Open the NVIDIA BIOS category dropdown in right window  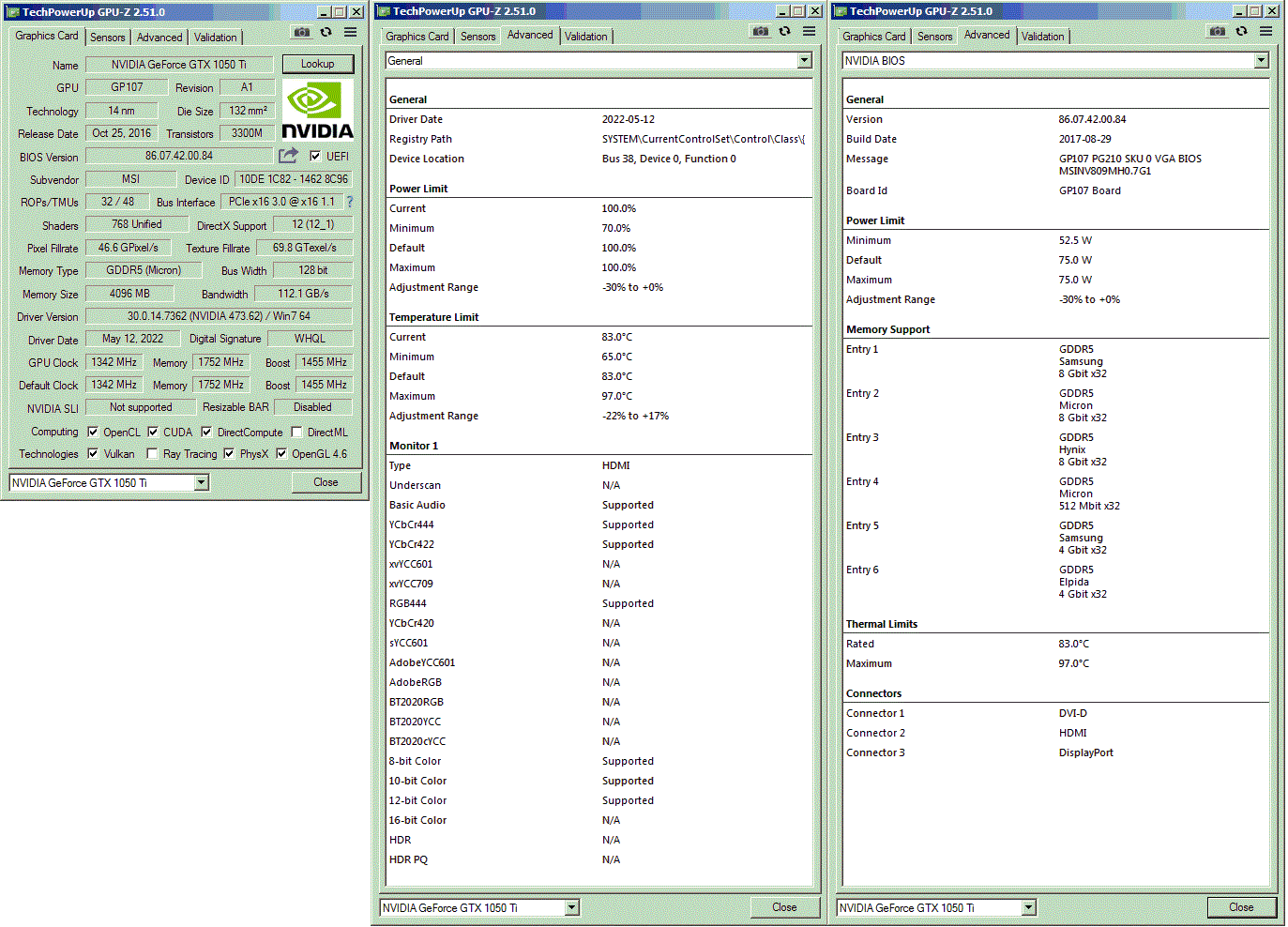1261,60
